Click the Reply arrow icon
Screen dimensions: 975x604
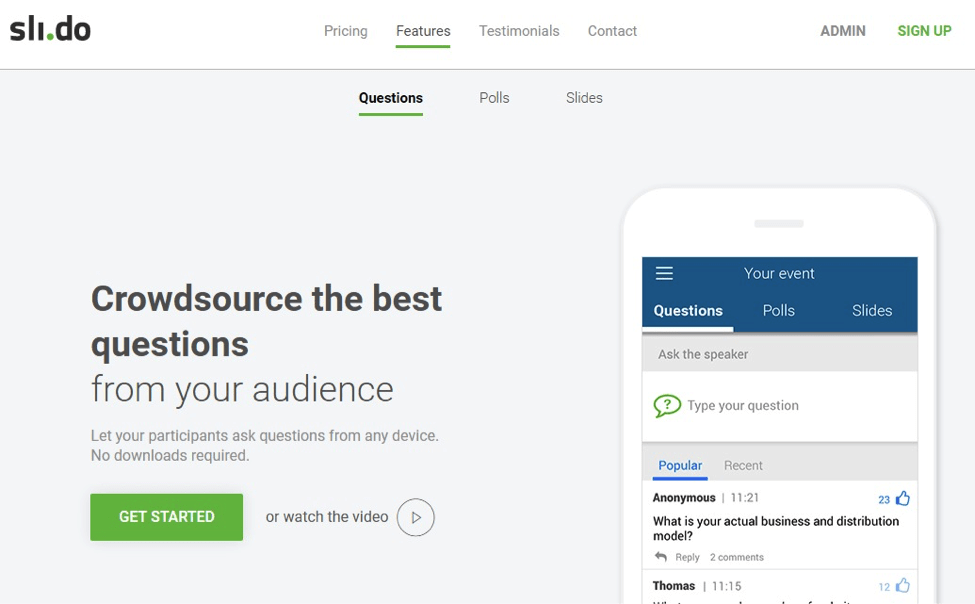click(661, 557)
